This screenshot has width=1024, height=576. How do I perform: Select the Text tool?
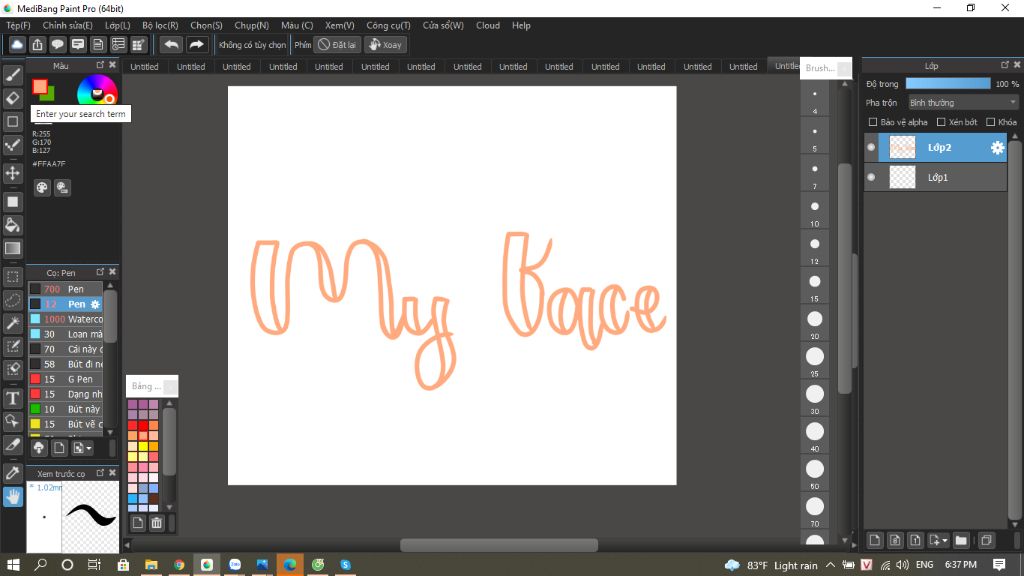point(12,398)
